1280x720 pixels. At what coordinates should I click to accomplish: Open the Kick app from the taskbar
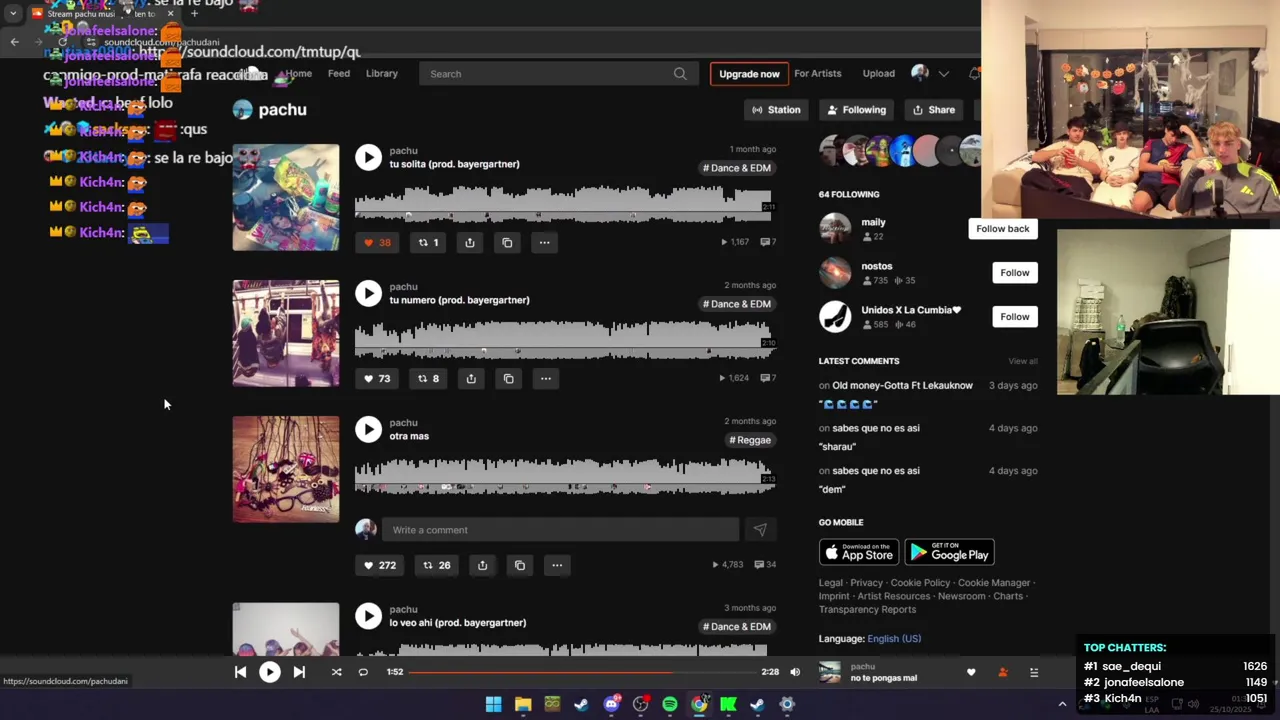point(729,704)
